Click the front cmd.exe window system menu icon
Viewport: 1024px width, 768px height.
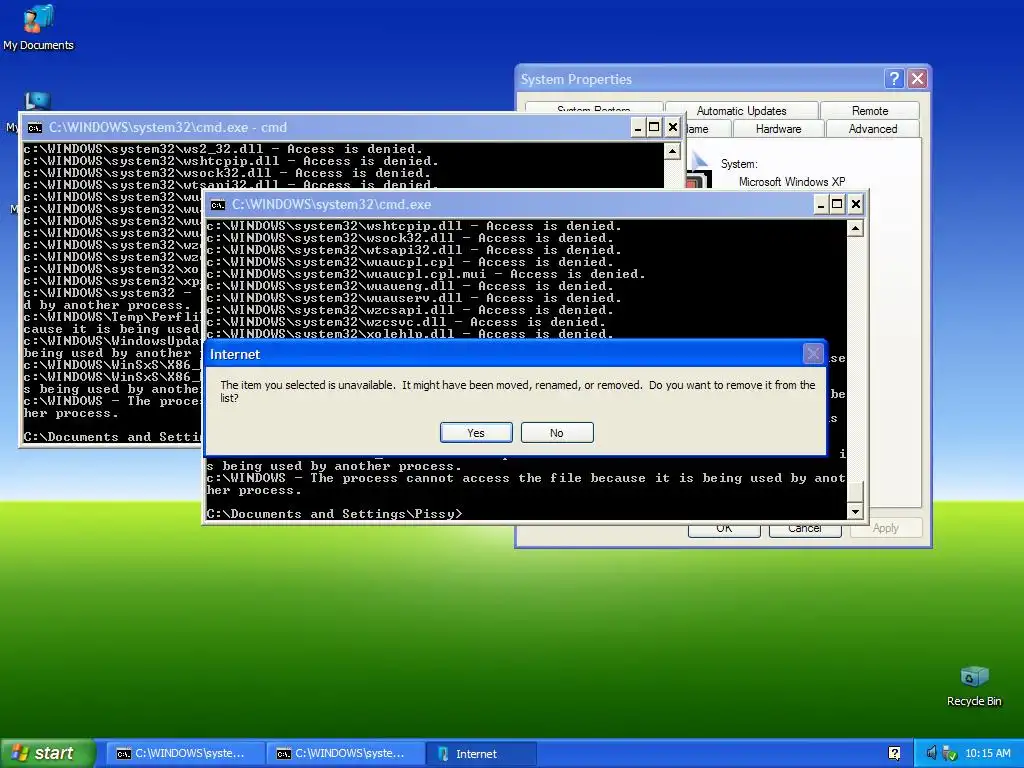coord(218,204)
